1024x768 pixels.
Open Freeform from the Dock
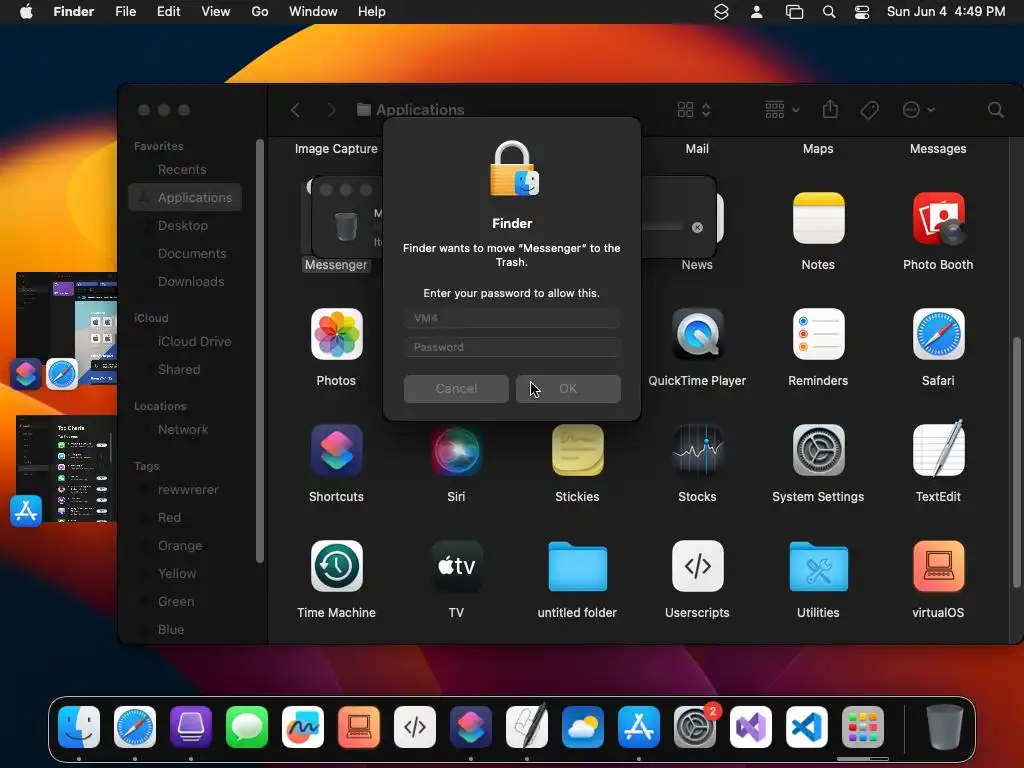pyautogui.click(x=303, y=727)
